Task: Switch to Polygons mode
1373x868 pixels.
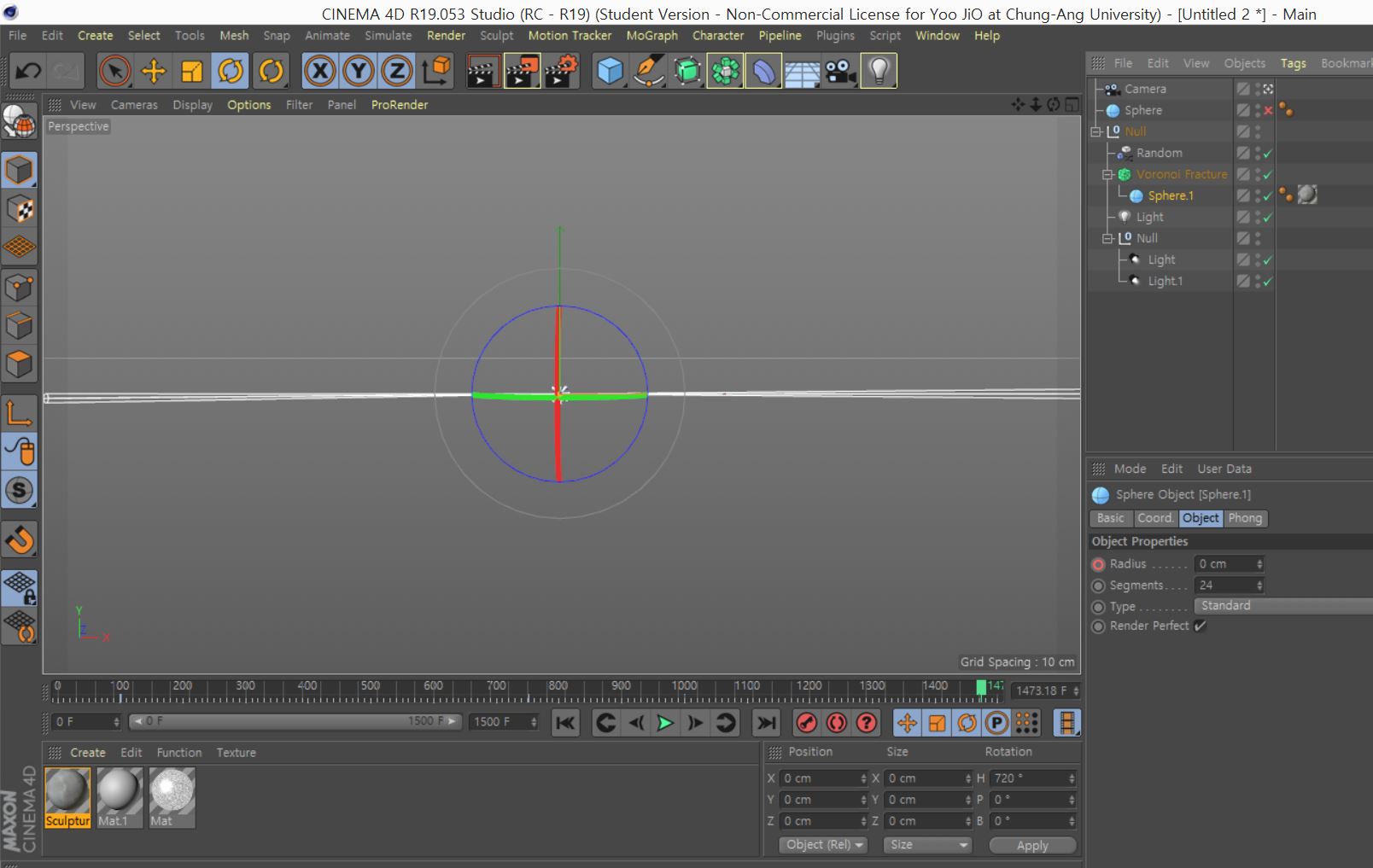Action: pyautogui.click(x=19, y=364)
